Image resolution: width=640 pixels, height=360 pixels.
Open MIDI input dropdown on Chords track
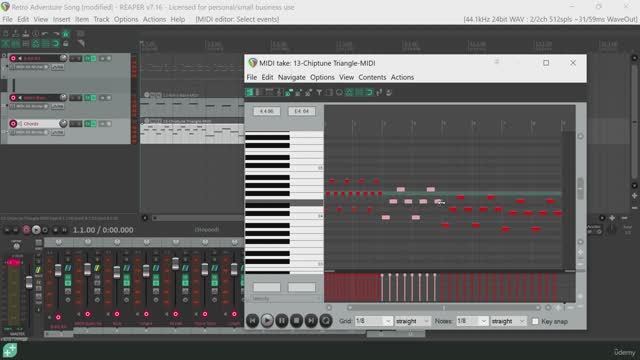tap(32, 132)
